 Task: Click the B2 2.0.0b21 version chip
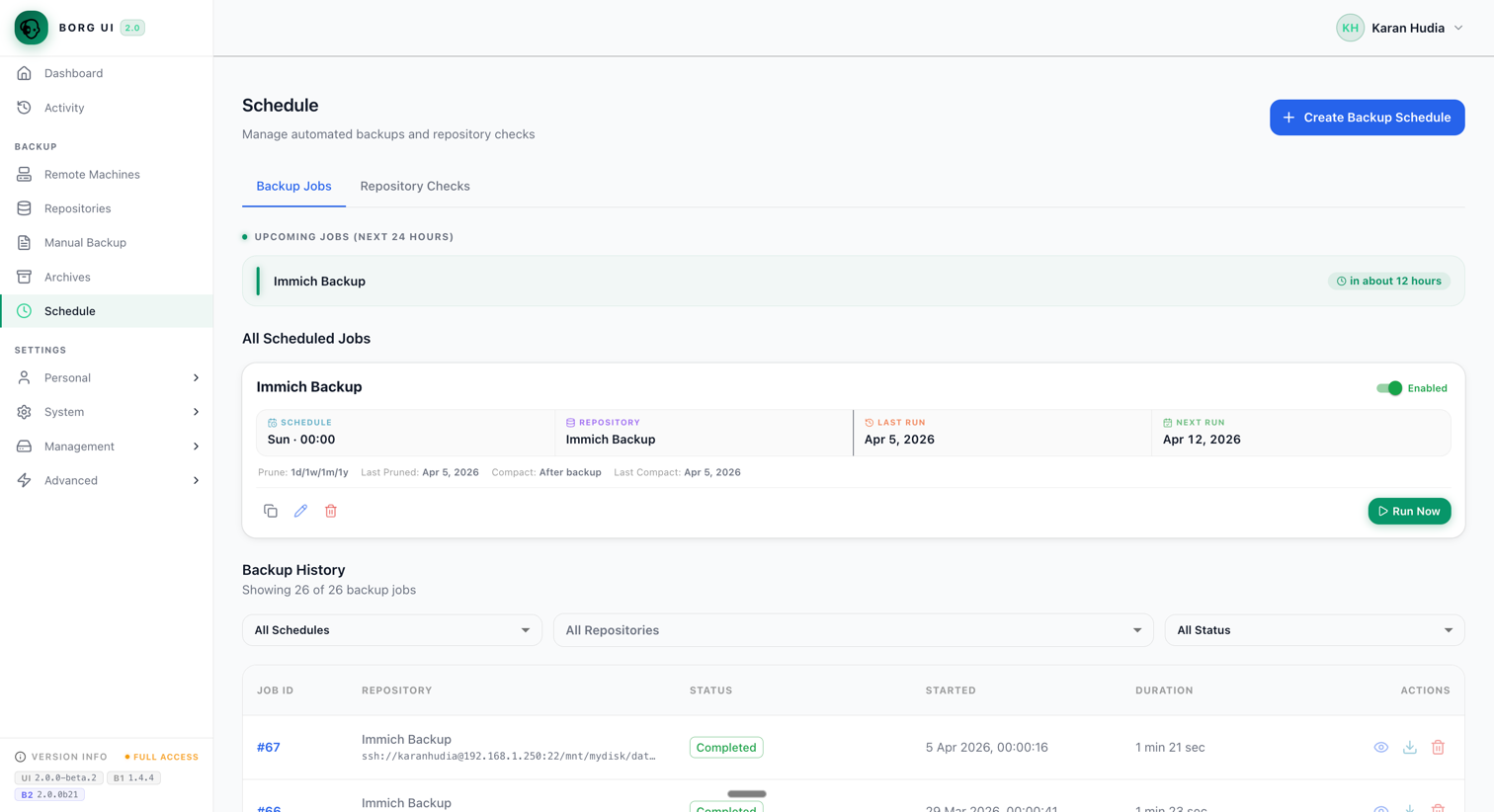[49, 794]
